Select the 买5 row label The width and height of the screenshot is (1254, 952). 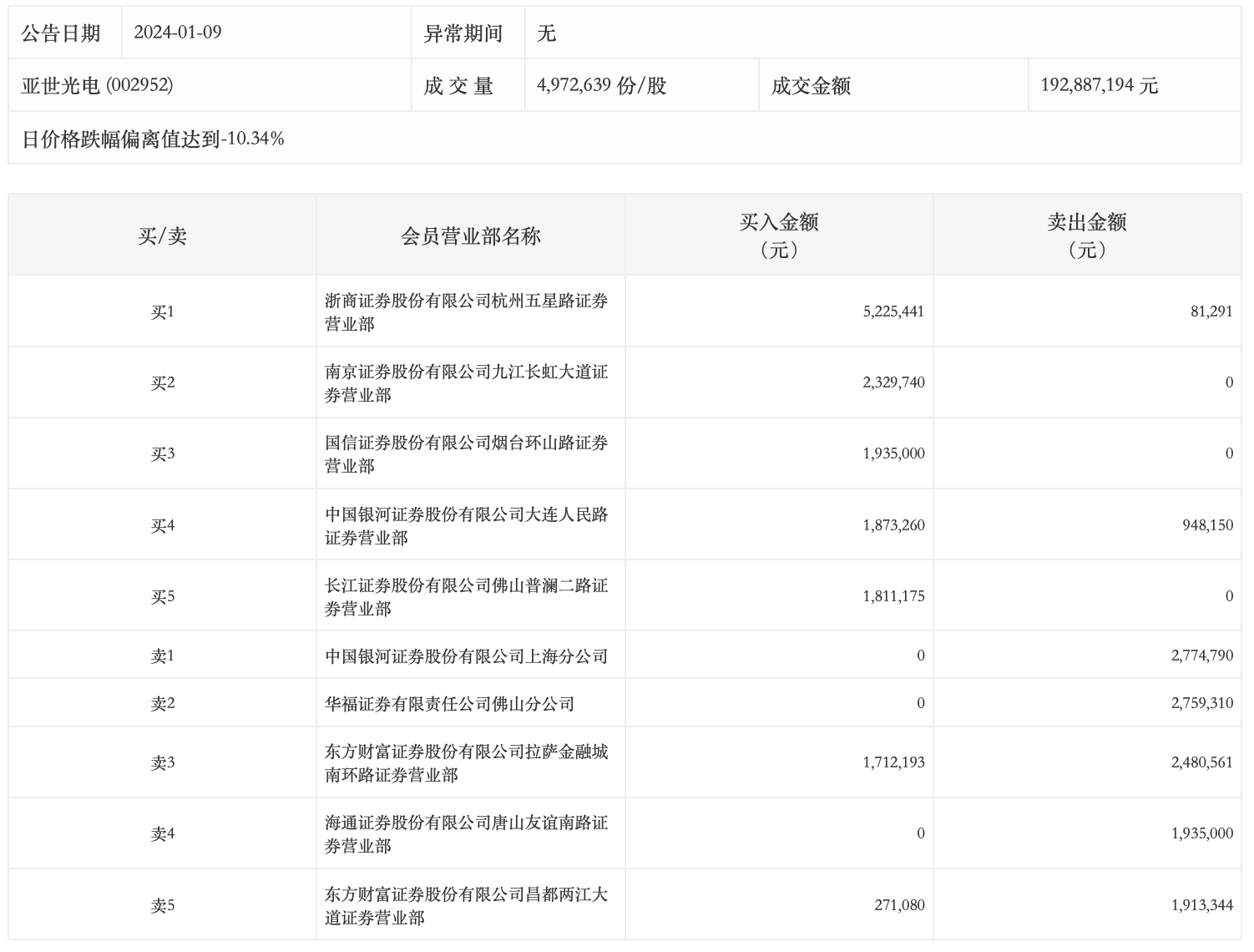click(163, 596)
